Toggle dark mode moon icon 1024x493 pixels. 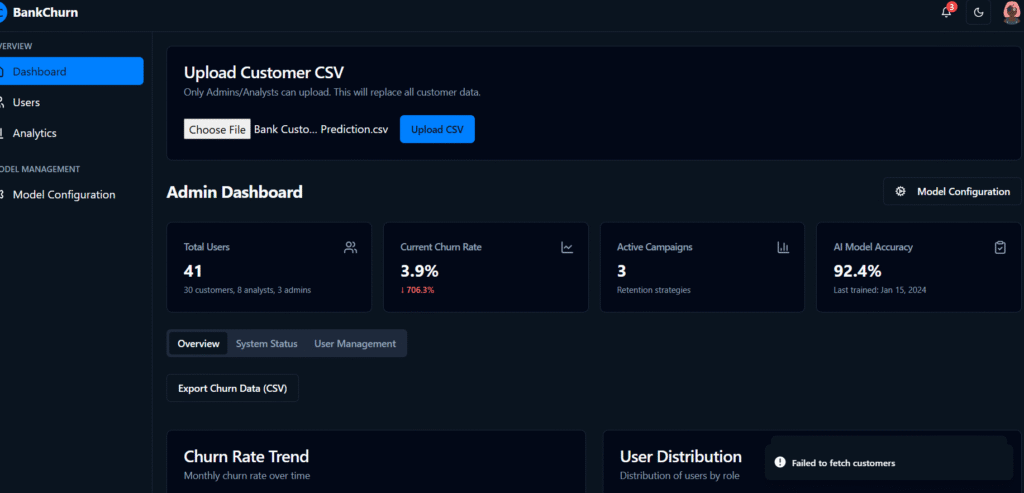click(x=978, y=12)
